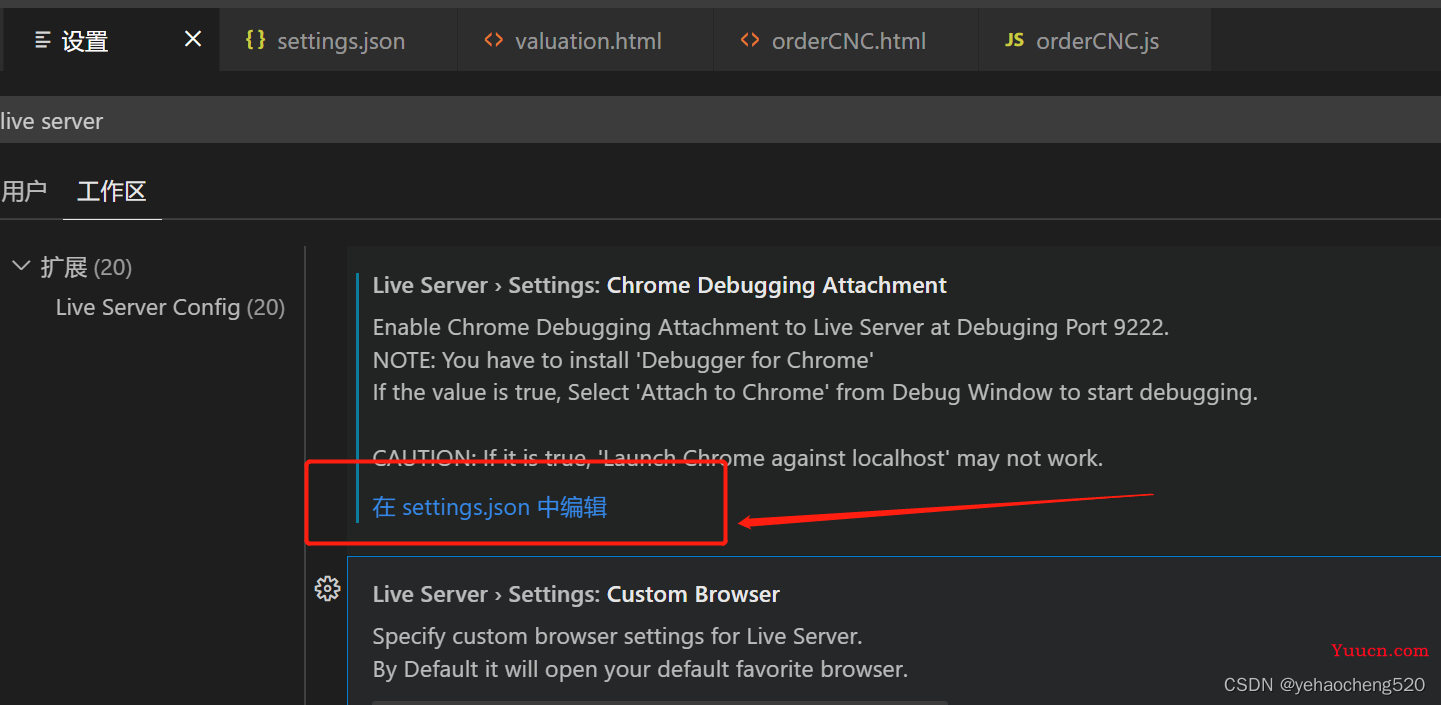Image resolution: width=1441 pixels, height=705 pixels.
Task: Collapse the 扩展 (20) tree node
Action: point(20,267)
